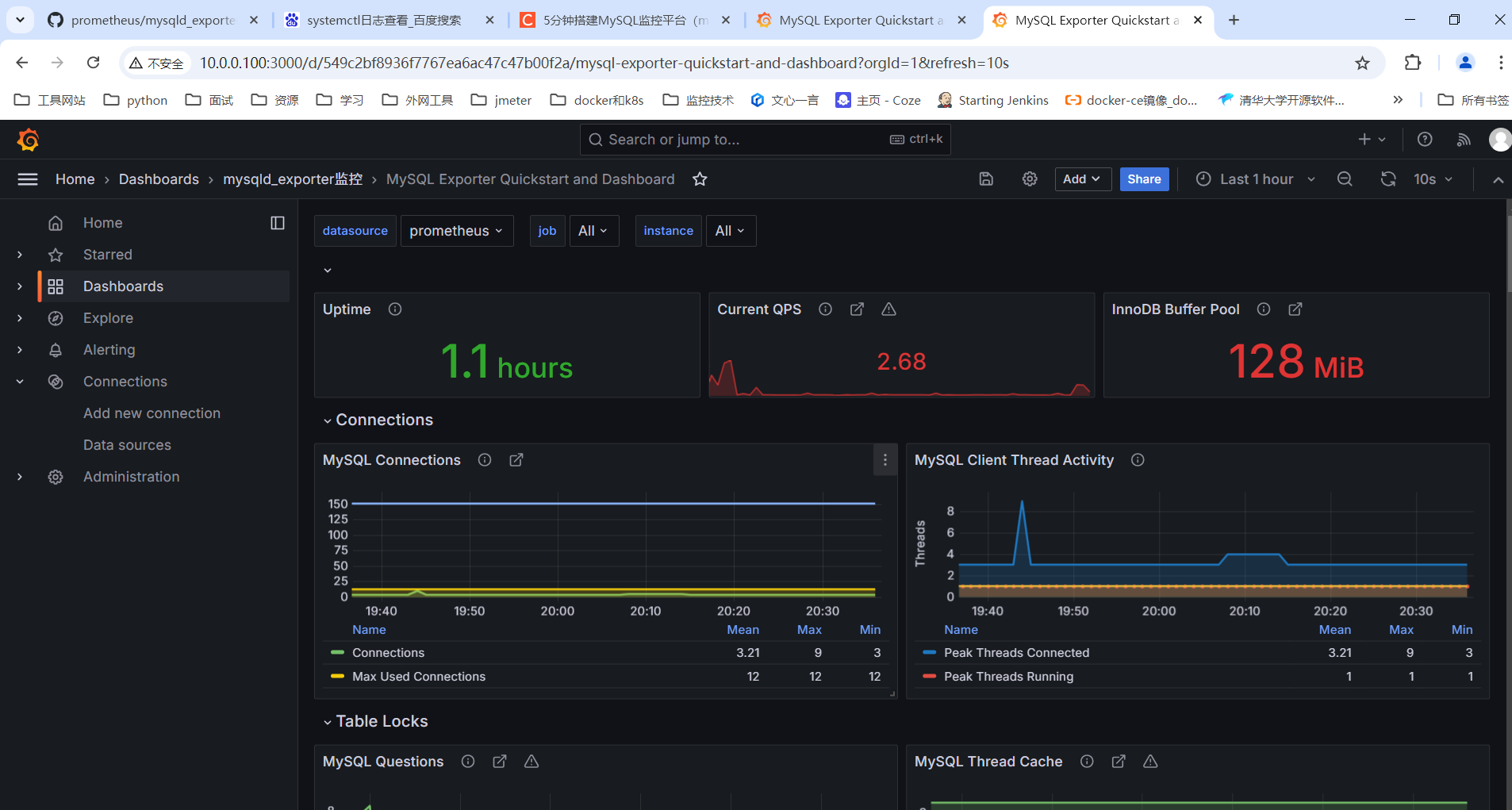Open the user profile avatar
The height and width of the screenshot is (810, 1512).
pos(1500,140)
